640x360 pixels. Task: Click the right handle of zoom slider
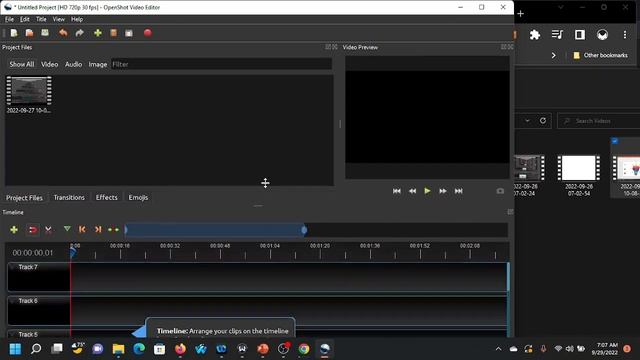[304, 230]
